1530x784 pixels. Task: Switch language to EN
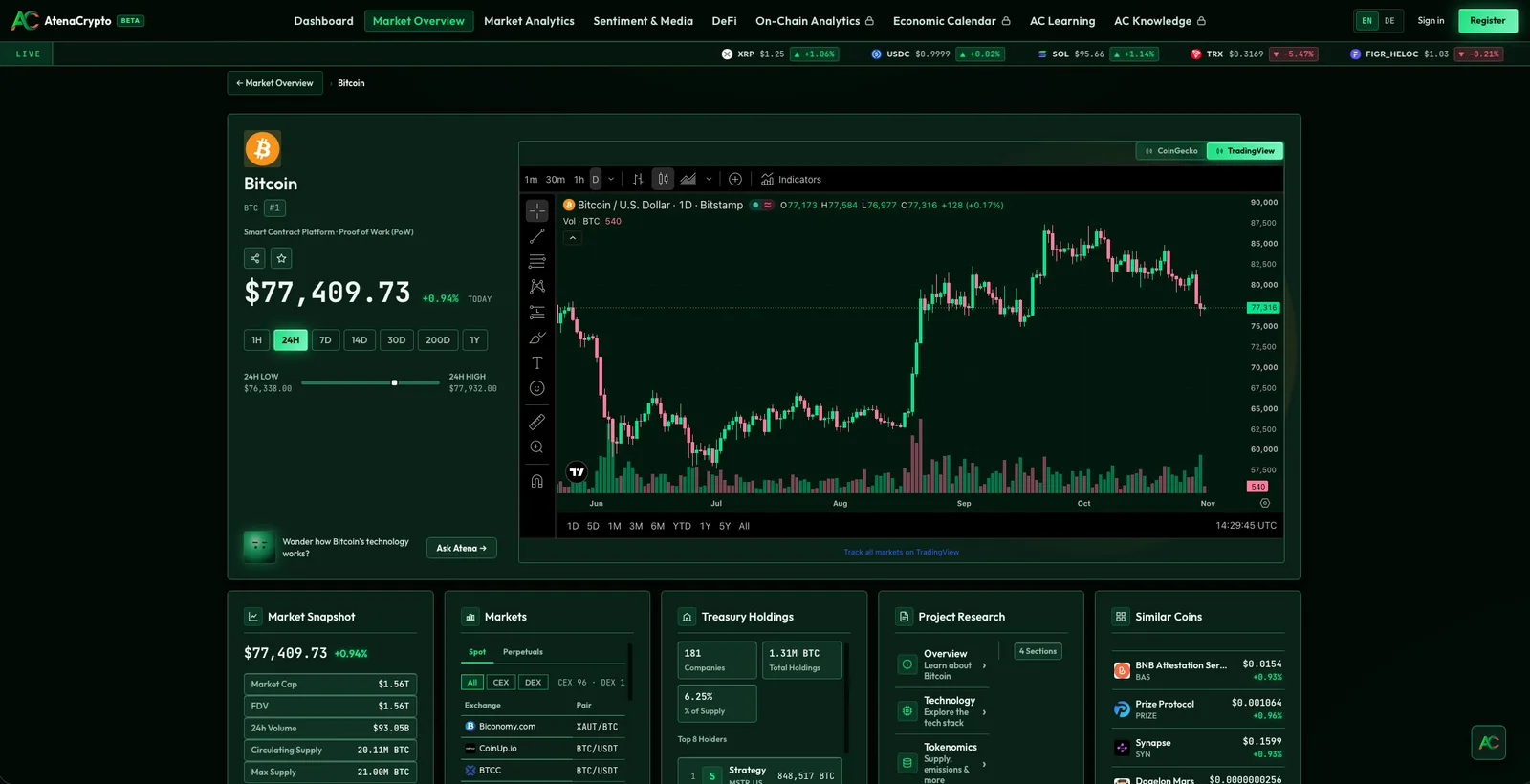coord(1367,20)
